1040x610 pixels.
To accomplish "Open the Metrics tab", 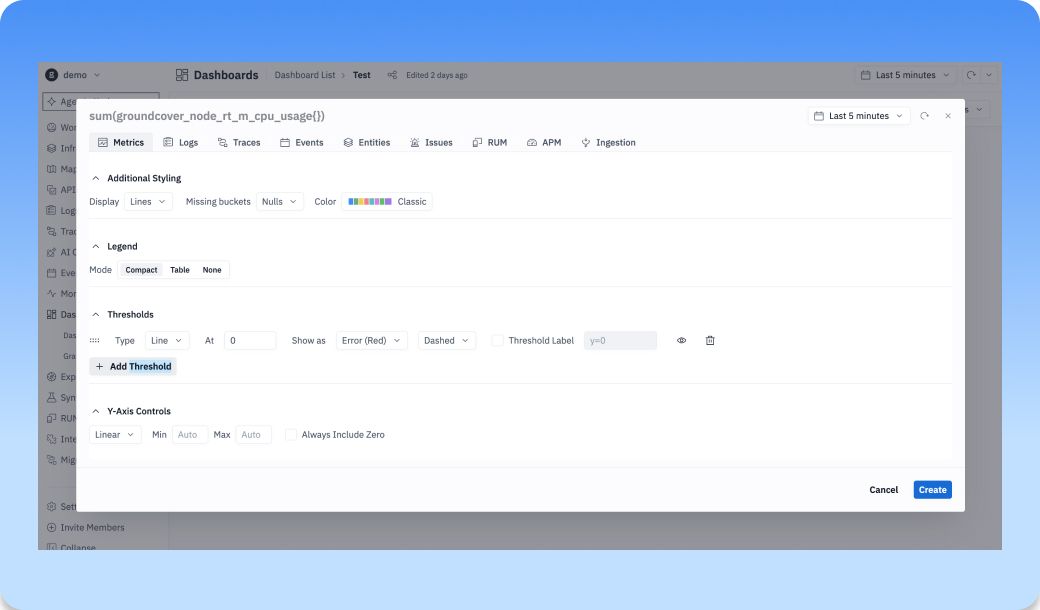I will pyautogui.click(x=121, y=143).
